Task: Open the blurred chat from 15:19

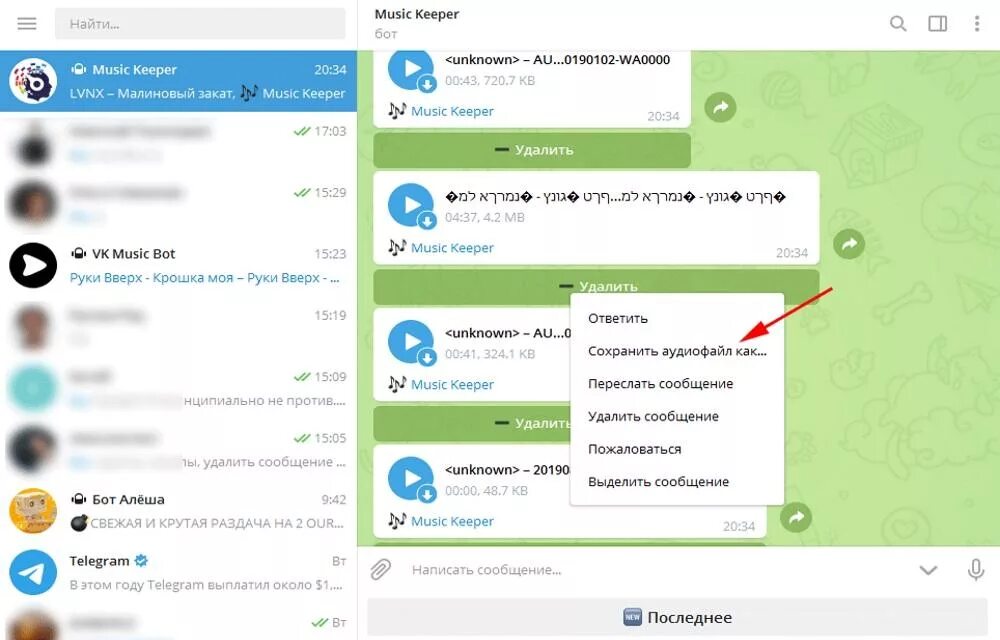Action: click(x=179, y=326)
